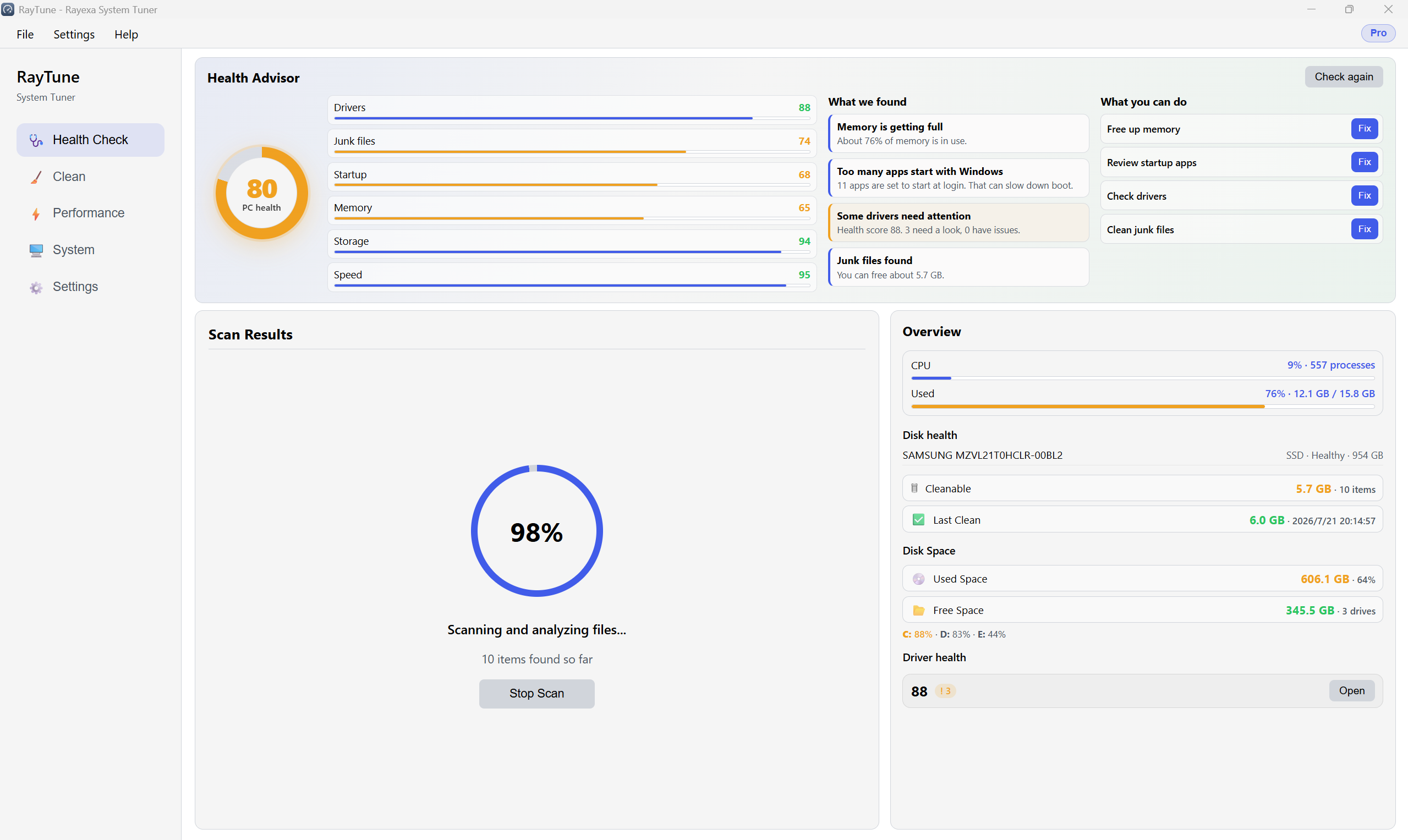
Task: Click Fix next to Free up memory
Action: [x=1364, y=129]
